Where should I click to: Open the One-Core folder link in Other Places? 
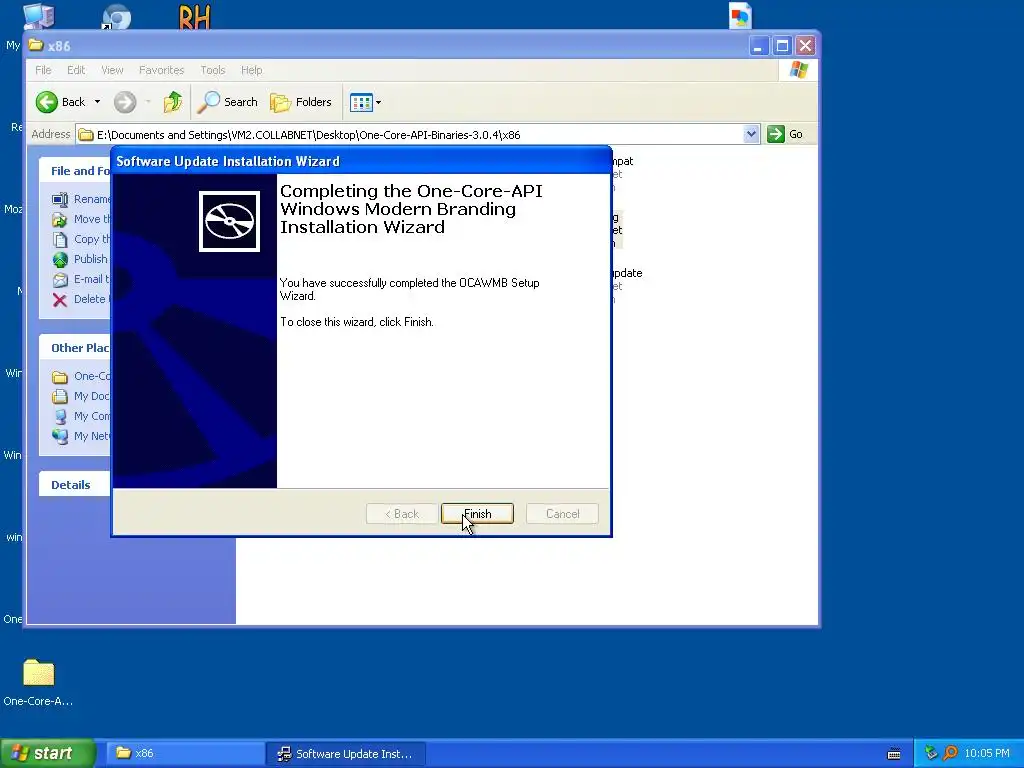tap(81, 376)
